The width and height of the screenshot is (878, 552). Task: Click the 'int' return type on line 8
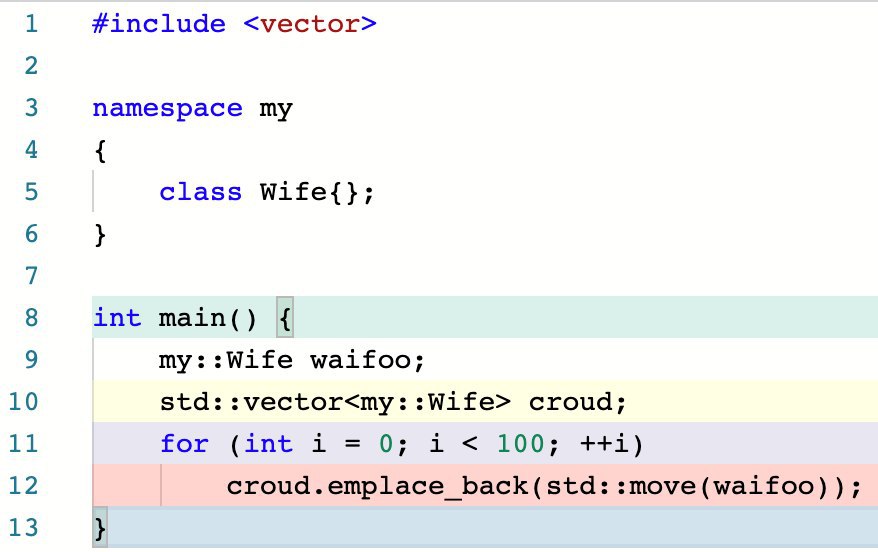coord(117,318)
